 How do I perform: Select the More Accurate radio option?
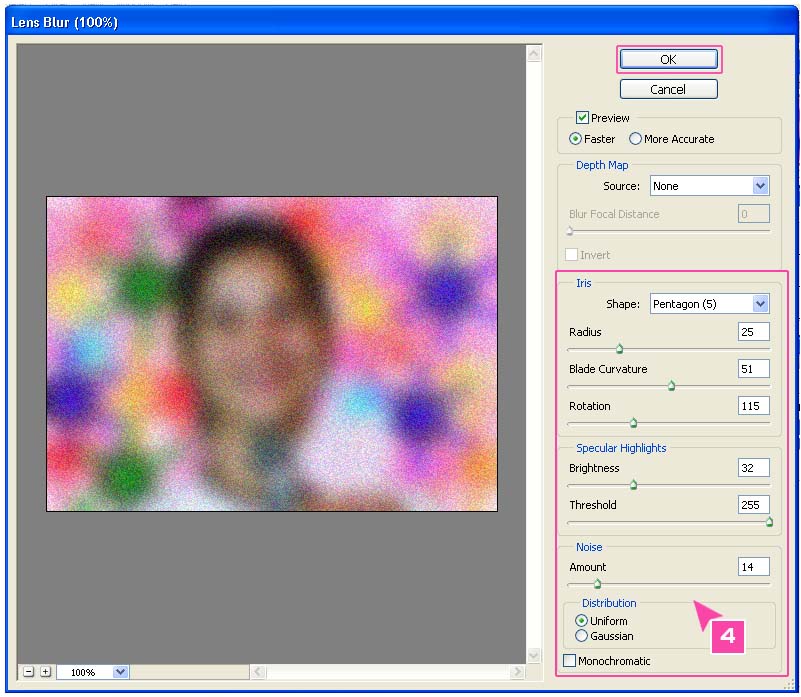click(x=635, y=139)
